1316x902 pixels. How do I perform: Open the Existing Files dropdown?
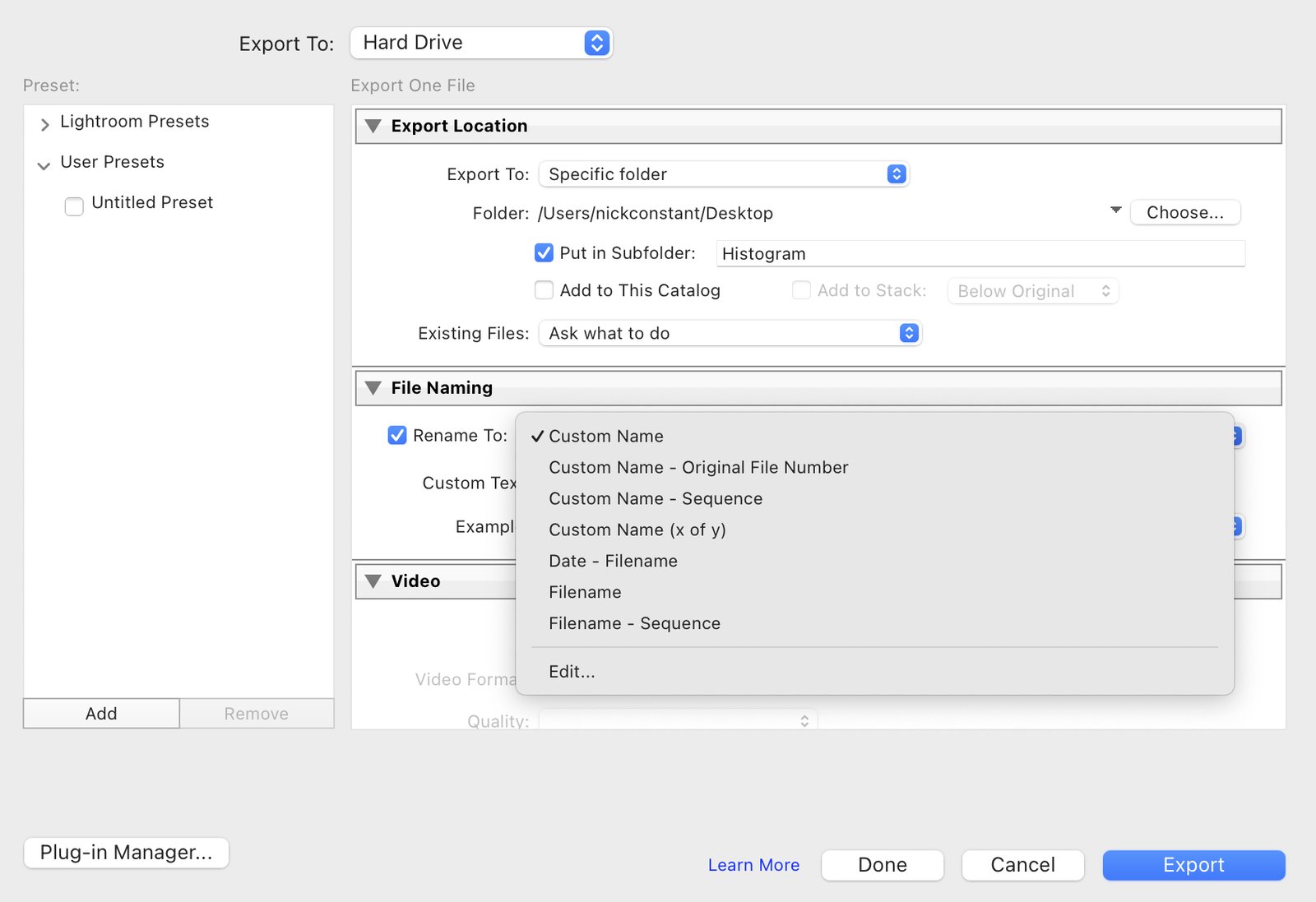pyautogui.click(x=730, y=333)
